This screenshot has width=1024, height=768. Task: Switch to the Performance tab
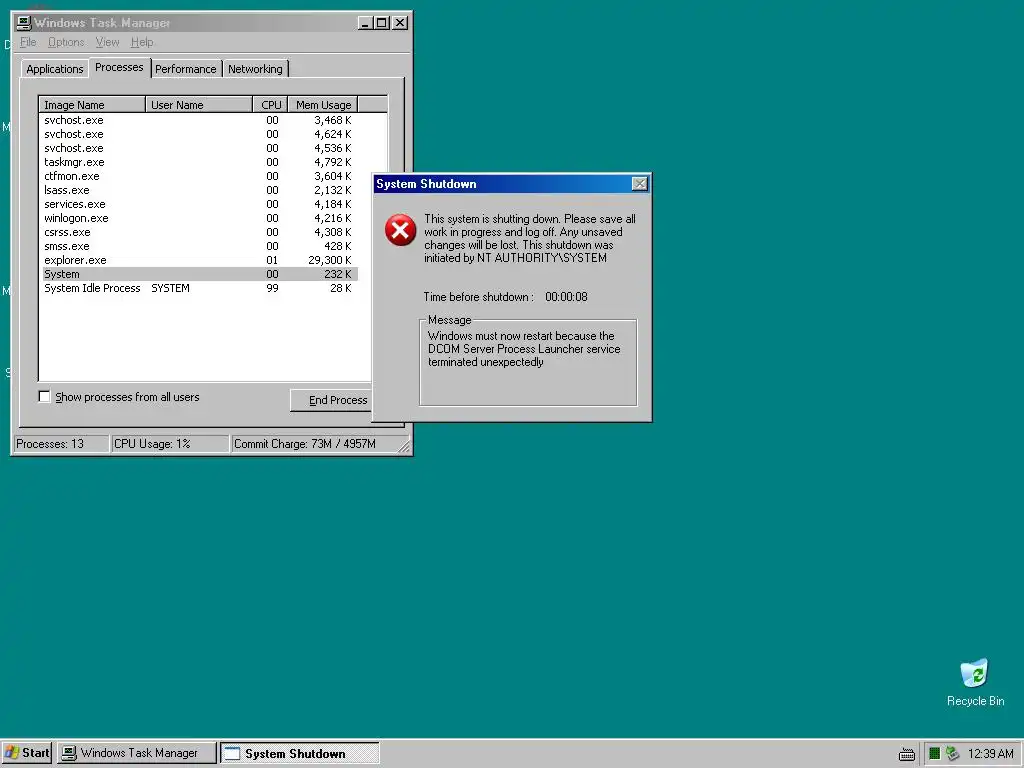185,69
